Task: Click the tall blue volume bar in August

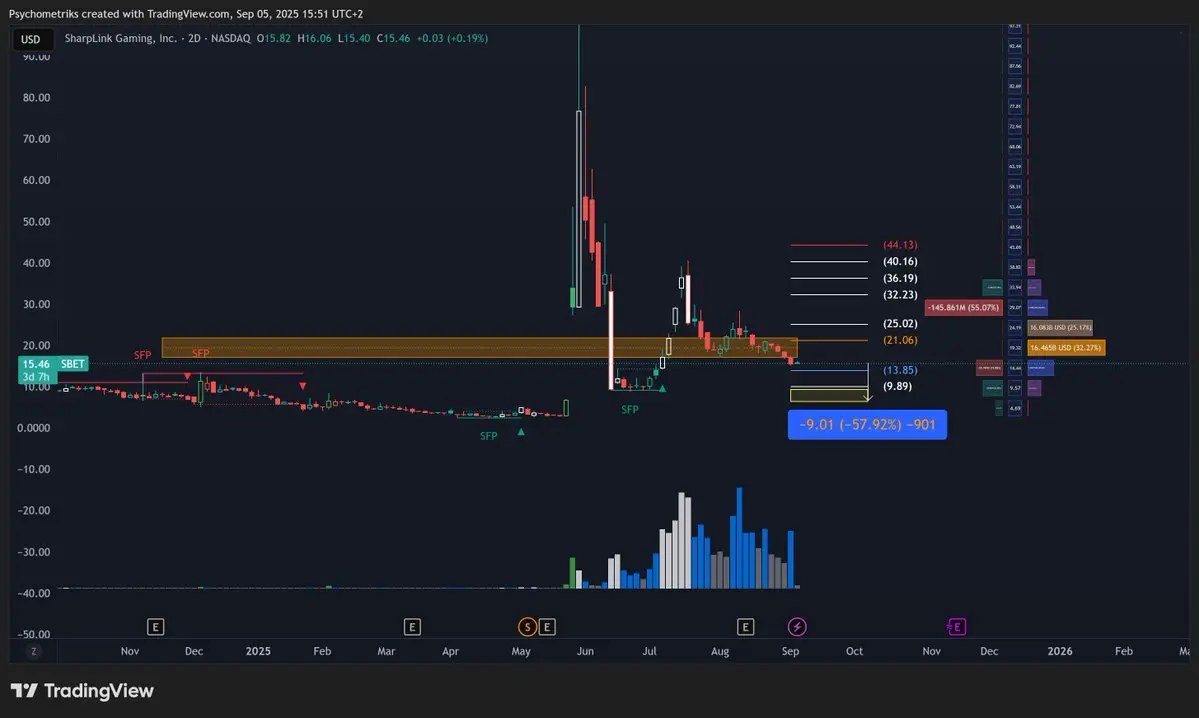Action: 739,538
